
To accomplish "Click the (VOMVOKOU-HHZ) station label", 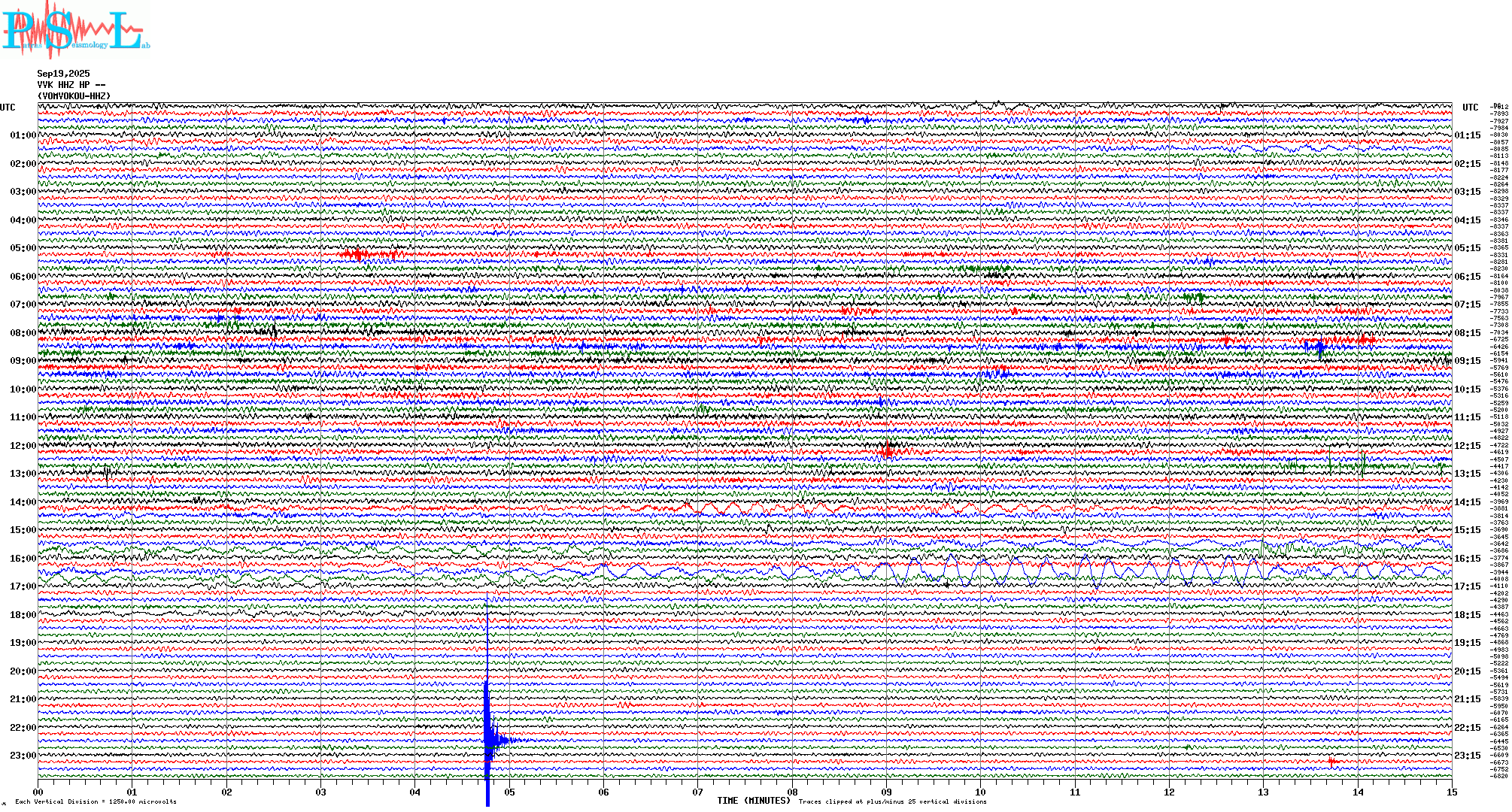I will (74, 96).
